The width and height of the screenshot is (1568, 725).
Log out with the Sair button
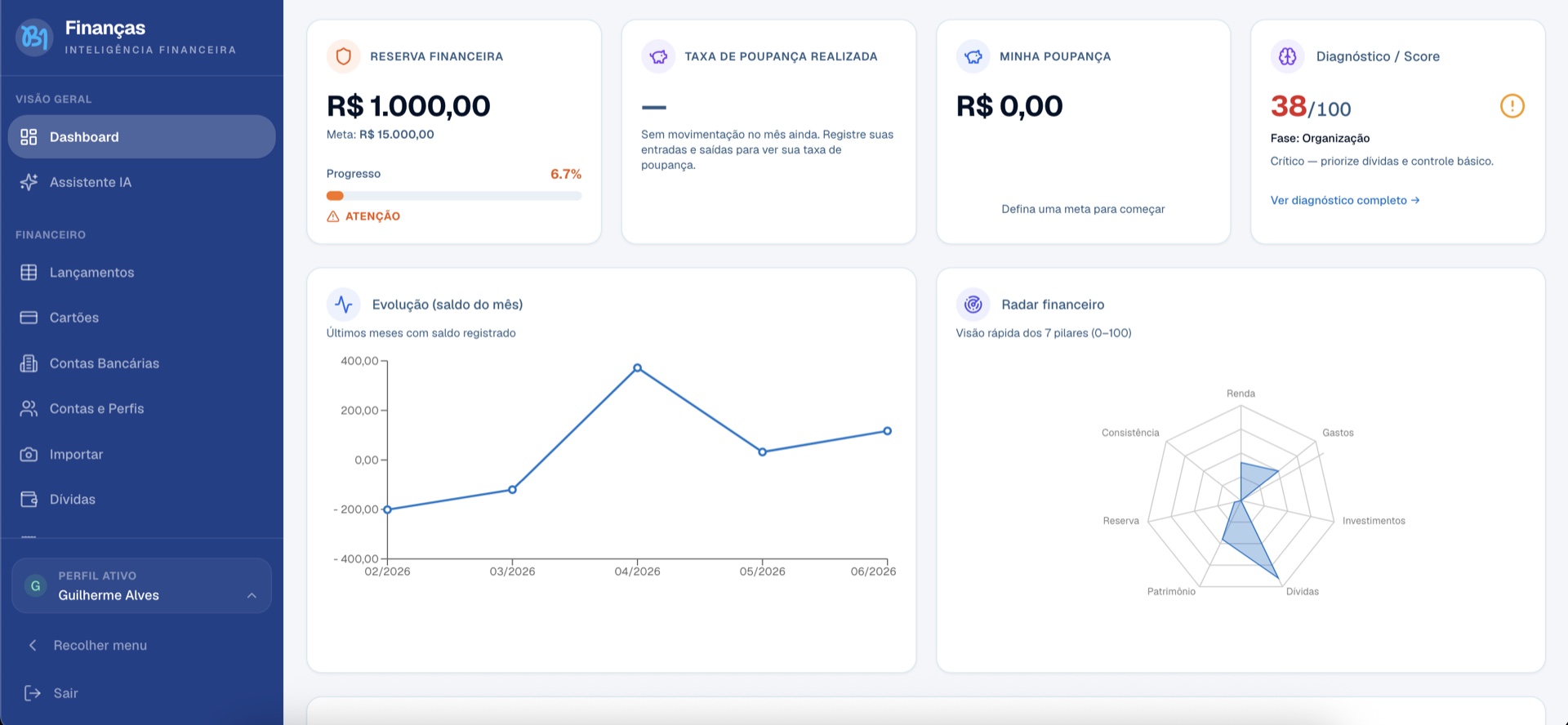[x=141, y=693]
